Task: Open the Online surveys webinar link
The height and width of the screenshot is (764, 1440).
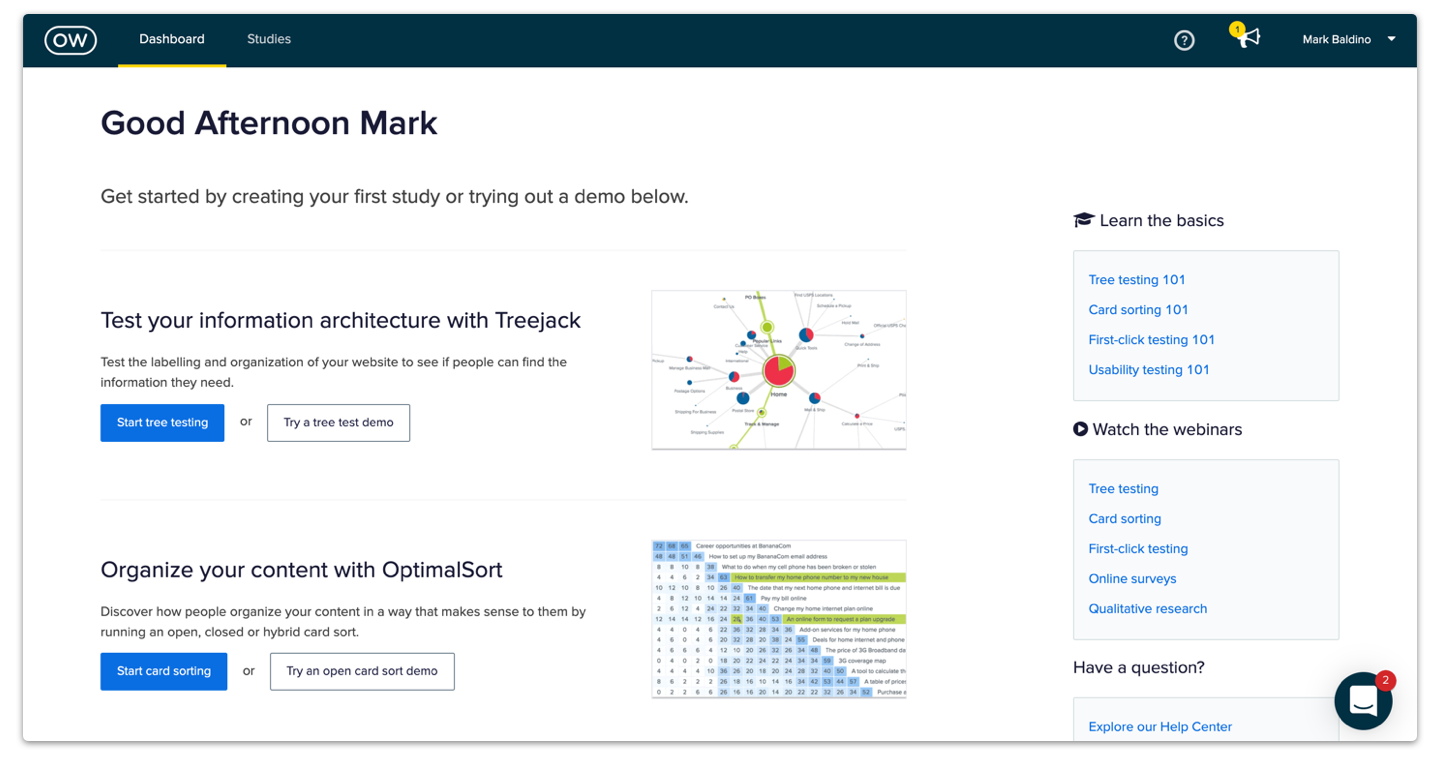Action: (x=1132, y=579)
